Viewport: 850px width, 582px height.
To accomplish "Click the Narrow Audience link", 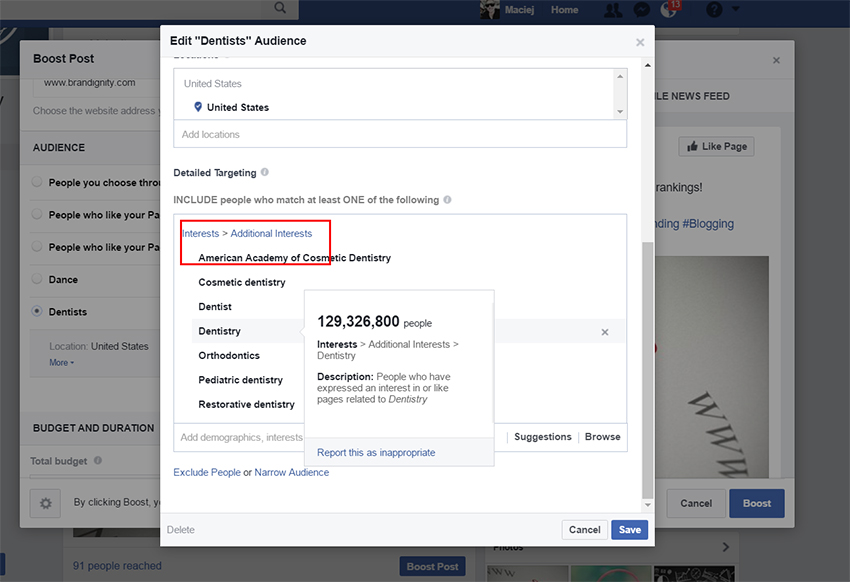I will coord(292,472).
